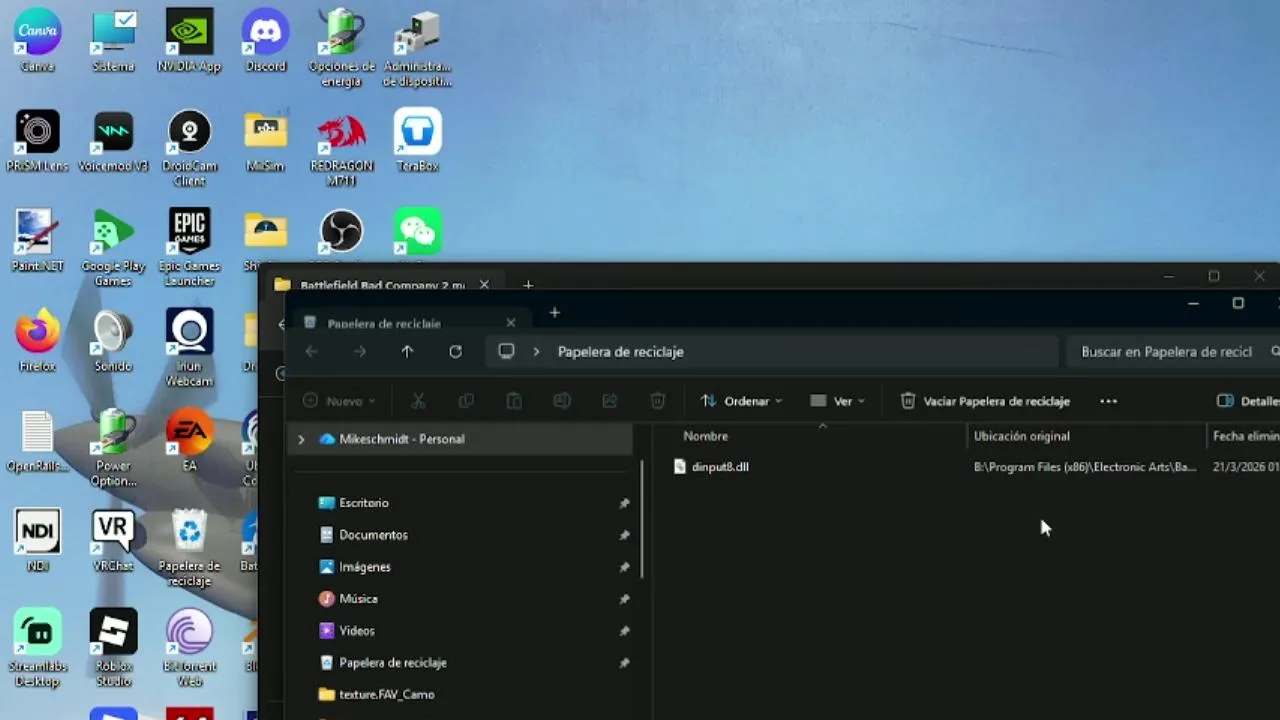Launch Iriun Webcam shortcut
The height and width of the screenshot is (720, 1280).
(x=189, y=347)
